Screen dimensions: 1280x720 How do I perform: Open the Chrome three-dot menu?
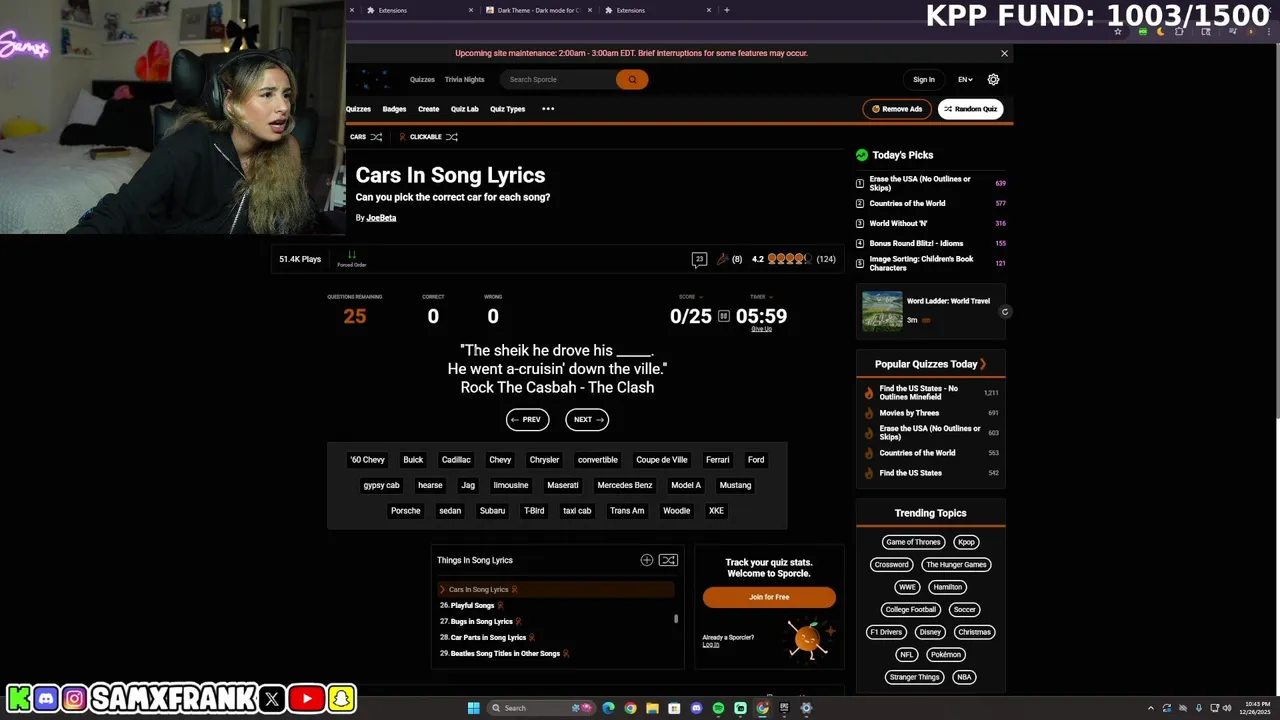pyautogui.click(x=1268, y=32)
